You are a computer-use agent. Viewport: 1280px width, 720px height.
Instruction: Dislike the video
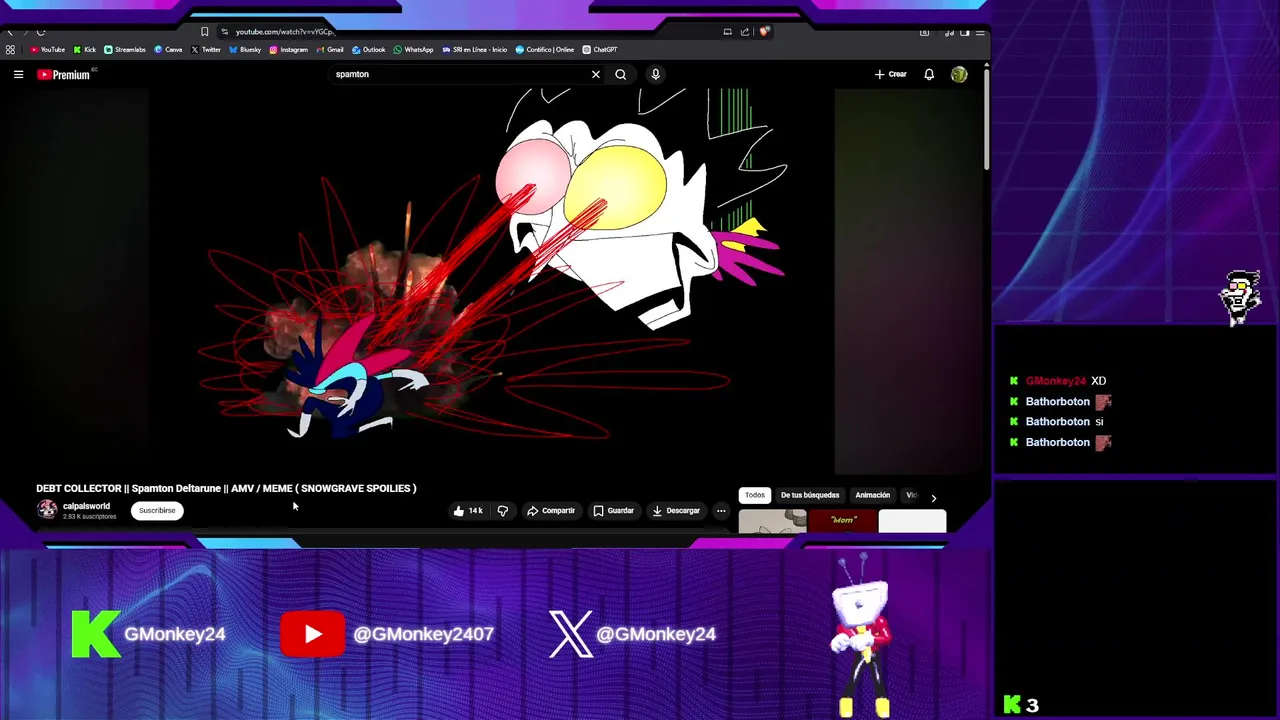503,511
